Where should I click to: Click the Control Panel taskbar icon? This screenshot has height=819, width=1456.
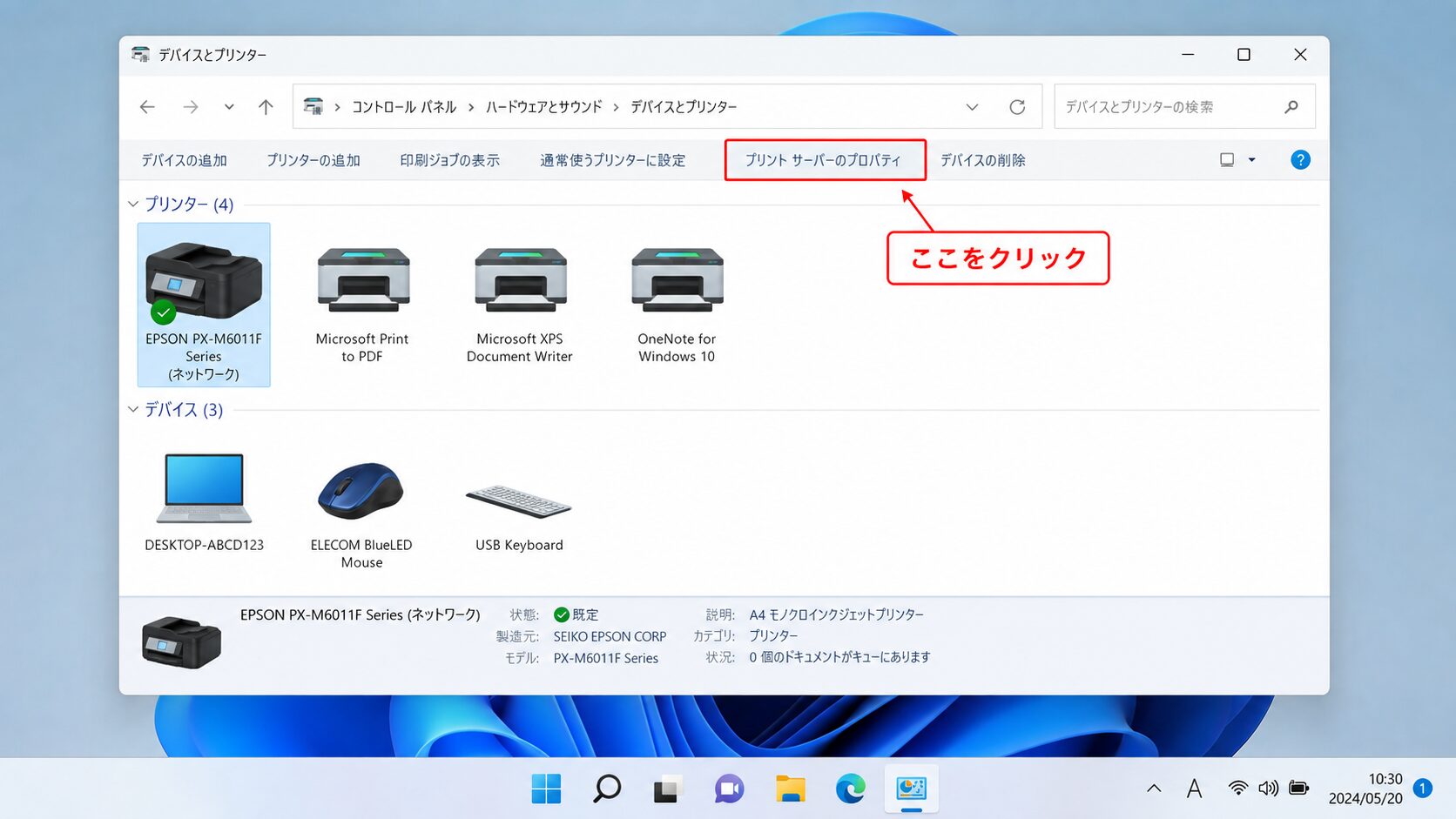(x=912, y=789)
